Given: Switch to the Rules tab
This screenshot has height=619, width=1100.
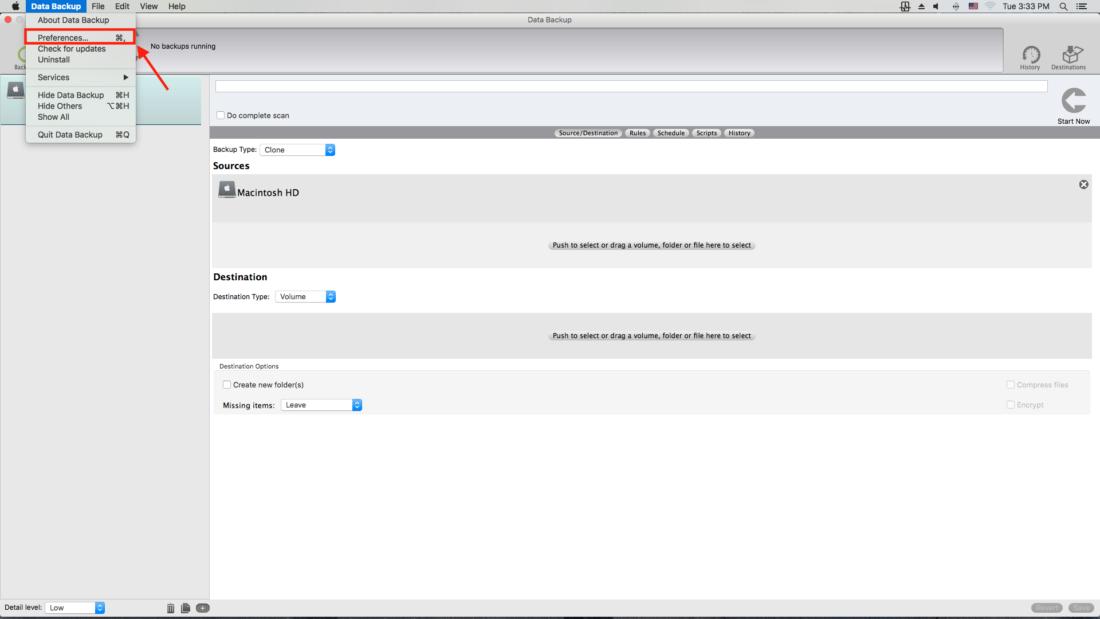Looking at the screenshot, I should pyautogui.click(x=637, y=133).
